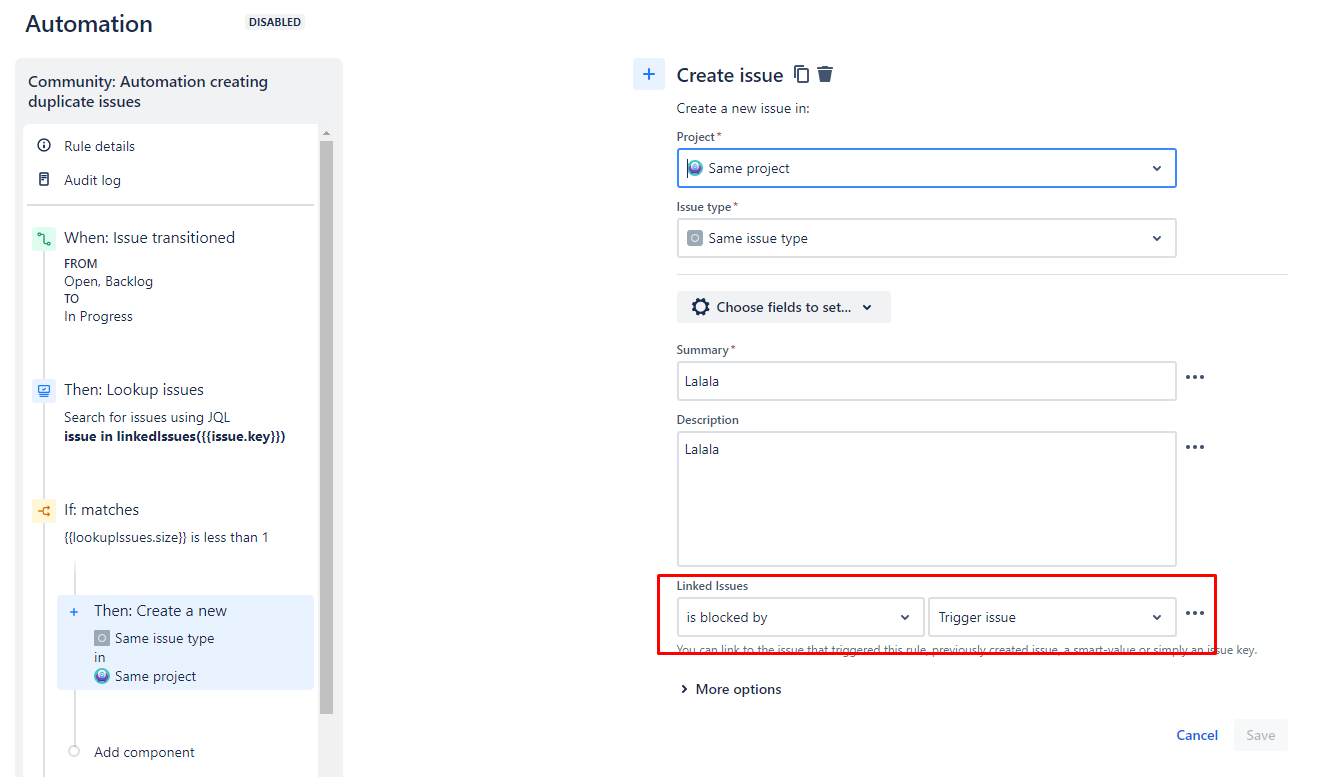Click the Issue transitioned trigger icon
This screenshot has width=1332, height=777.
coord(43,236)
